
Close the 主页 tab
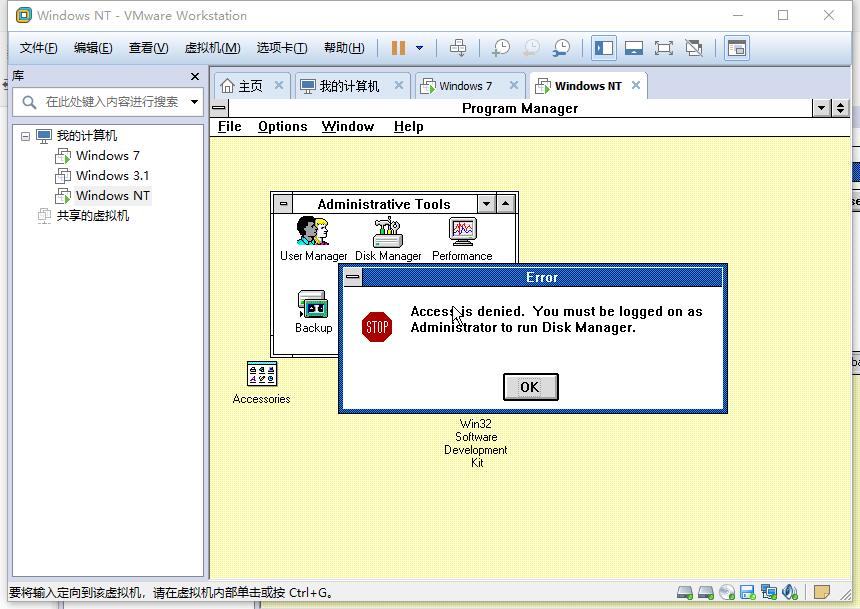click(279, 86)
